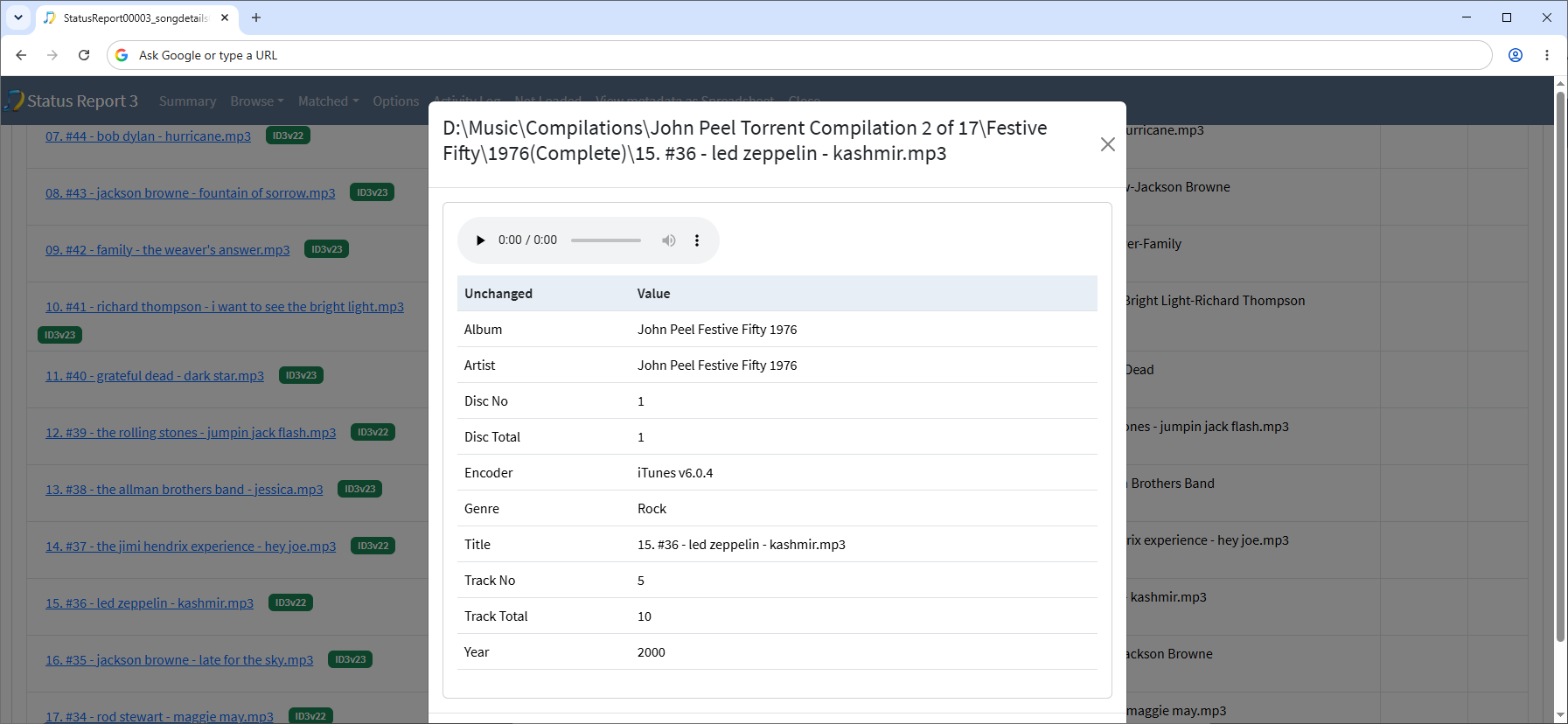Screen dimensions: 1568x724
Task: Open the Summary menu item
Action: coord(187,101)
